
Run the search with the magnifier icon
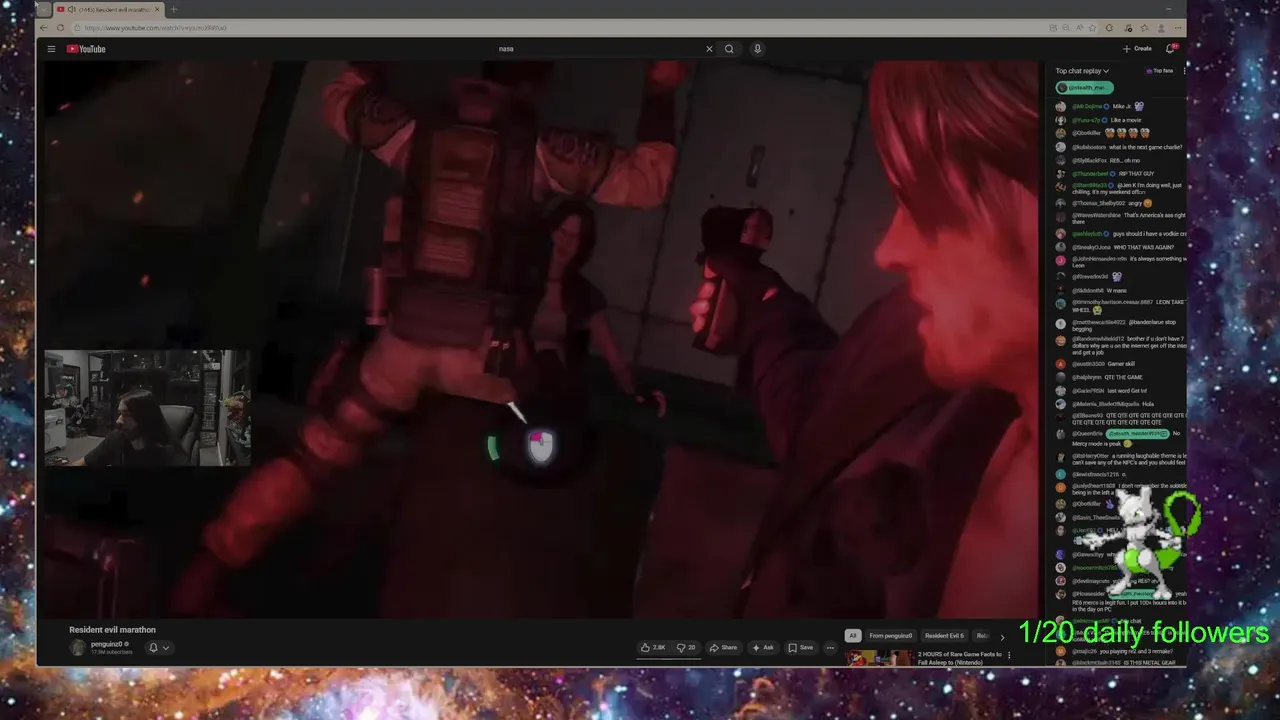tap(729, 49)
